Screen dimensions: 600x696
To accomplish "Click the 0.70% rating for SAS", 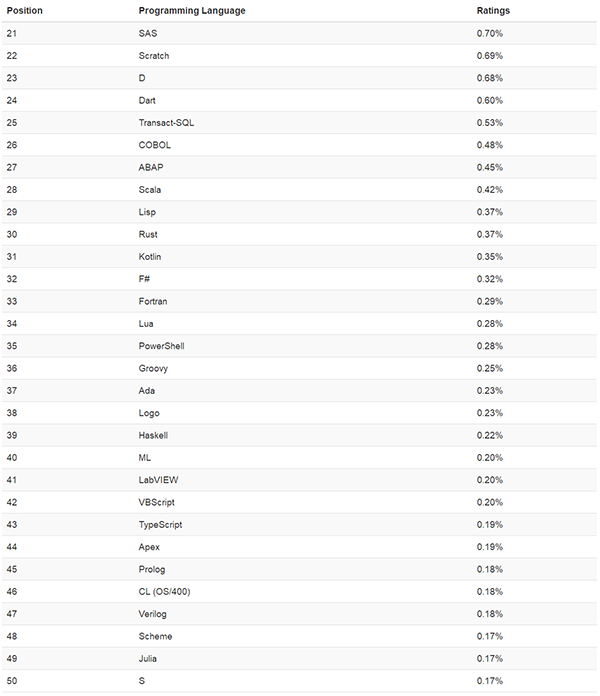I will click(x=489, y=33).
